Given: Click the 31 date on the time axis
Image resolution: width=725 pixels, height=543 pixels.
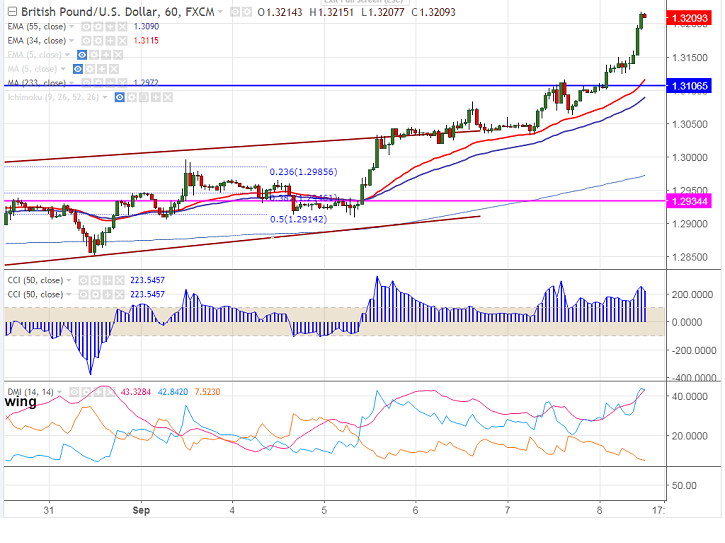Looking at the screenshot, I should pos(49,510).
